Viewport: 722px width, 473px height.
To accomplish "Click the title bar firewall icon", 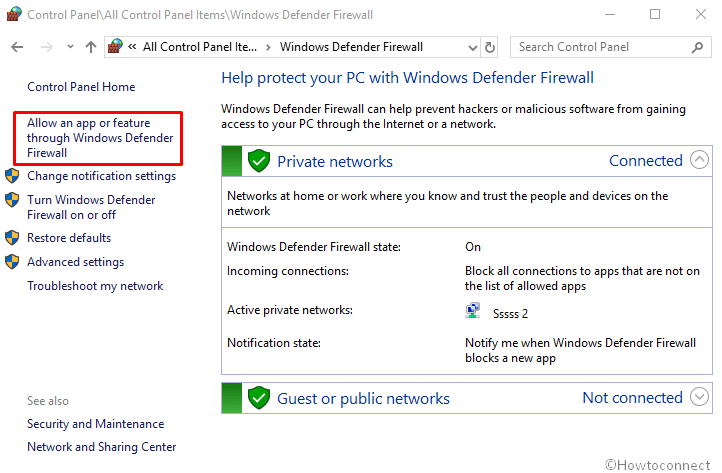I will pyautogui.click(x=14, y=14).
